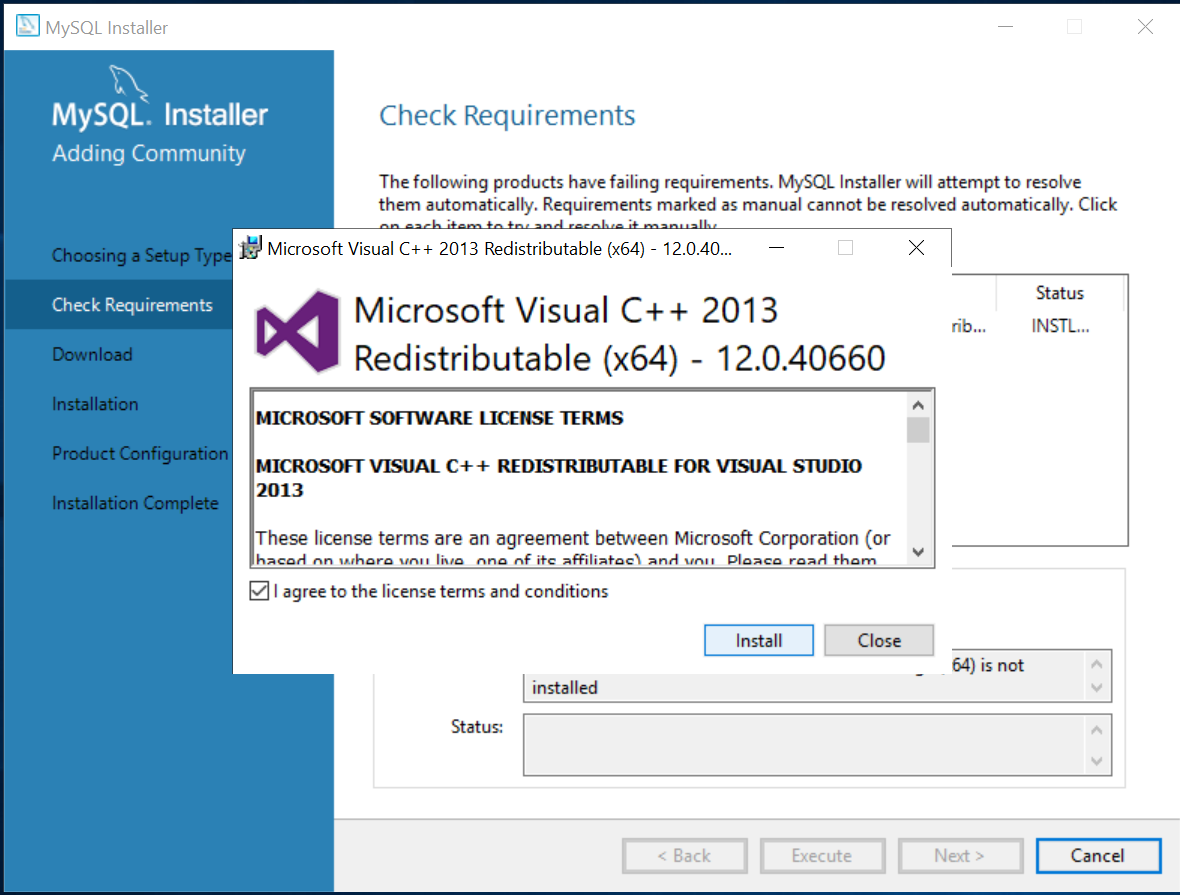
Task: Click the Cancel button
Action: [x=1098, y=855]
